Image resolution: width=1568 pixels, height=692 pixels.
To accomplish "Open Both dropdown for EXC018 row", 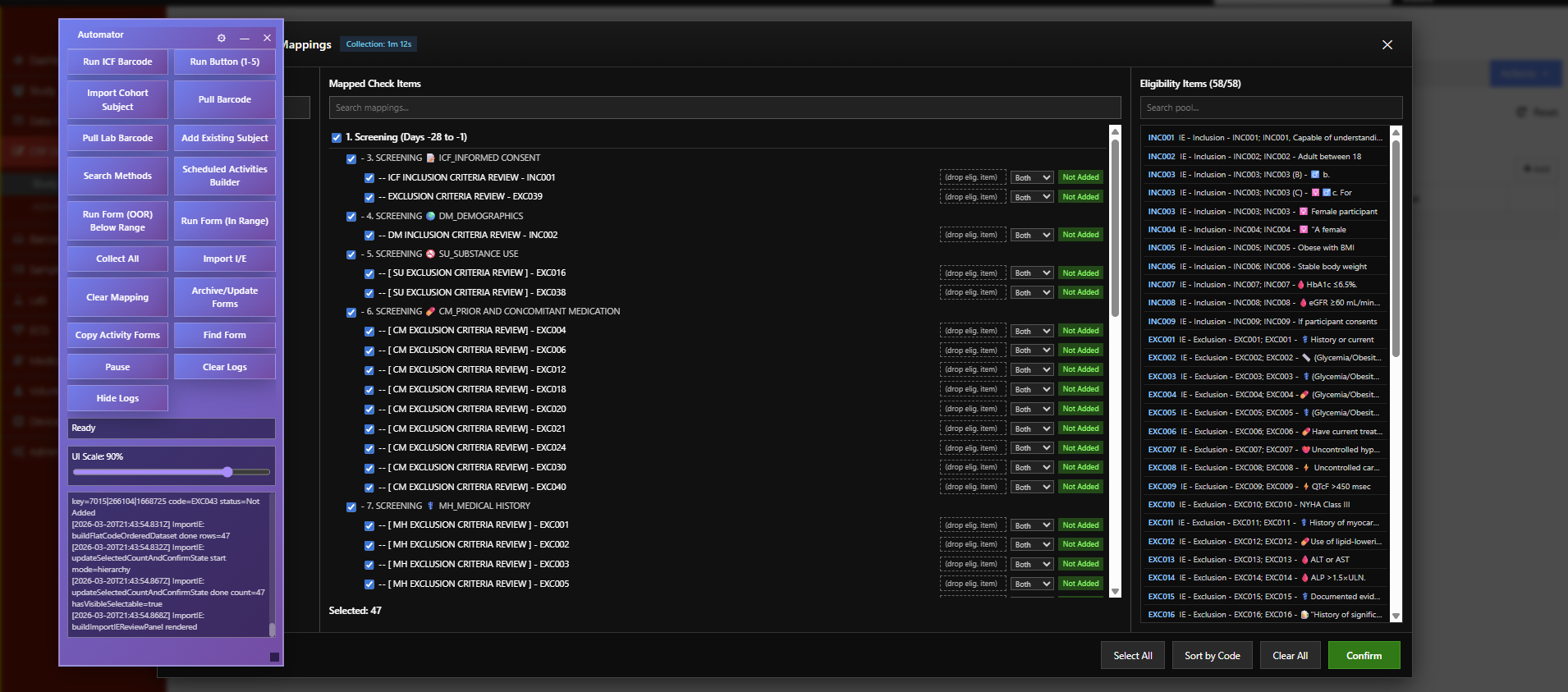I will pos(1032,389).
